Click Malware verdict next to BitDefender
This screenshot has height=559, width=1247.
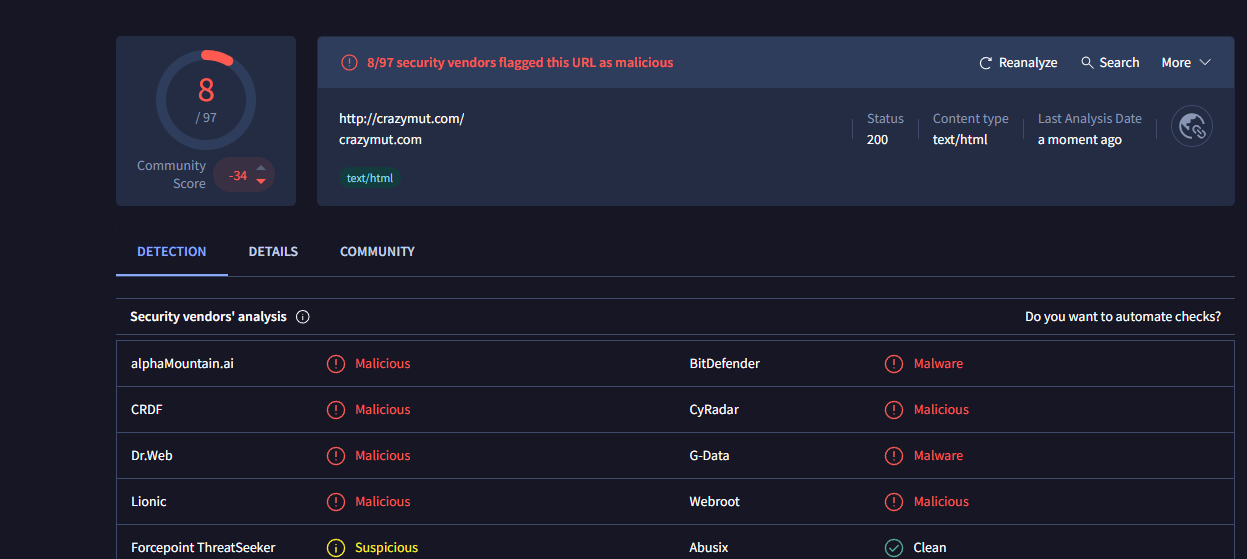point(938,363)
